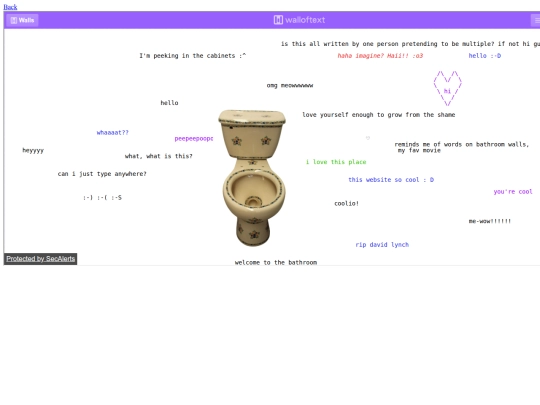Click the emoticons text ":-) :-( :-S"
This screenshot has height=405, width=540.
[102, 197]
